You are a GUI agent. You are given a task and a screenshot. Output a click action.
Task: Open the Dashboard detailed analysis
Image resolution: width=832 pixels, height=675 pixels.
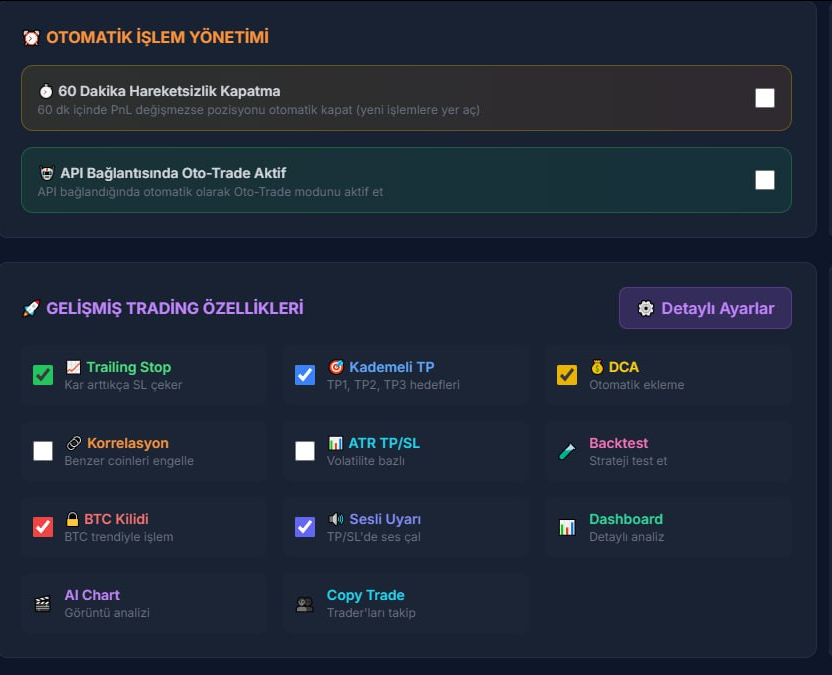click(669, 527)
